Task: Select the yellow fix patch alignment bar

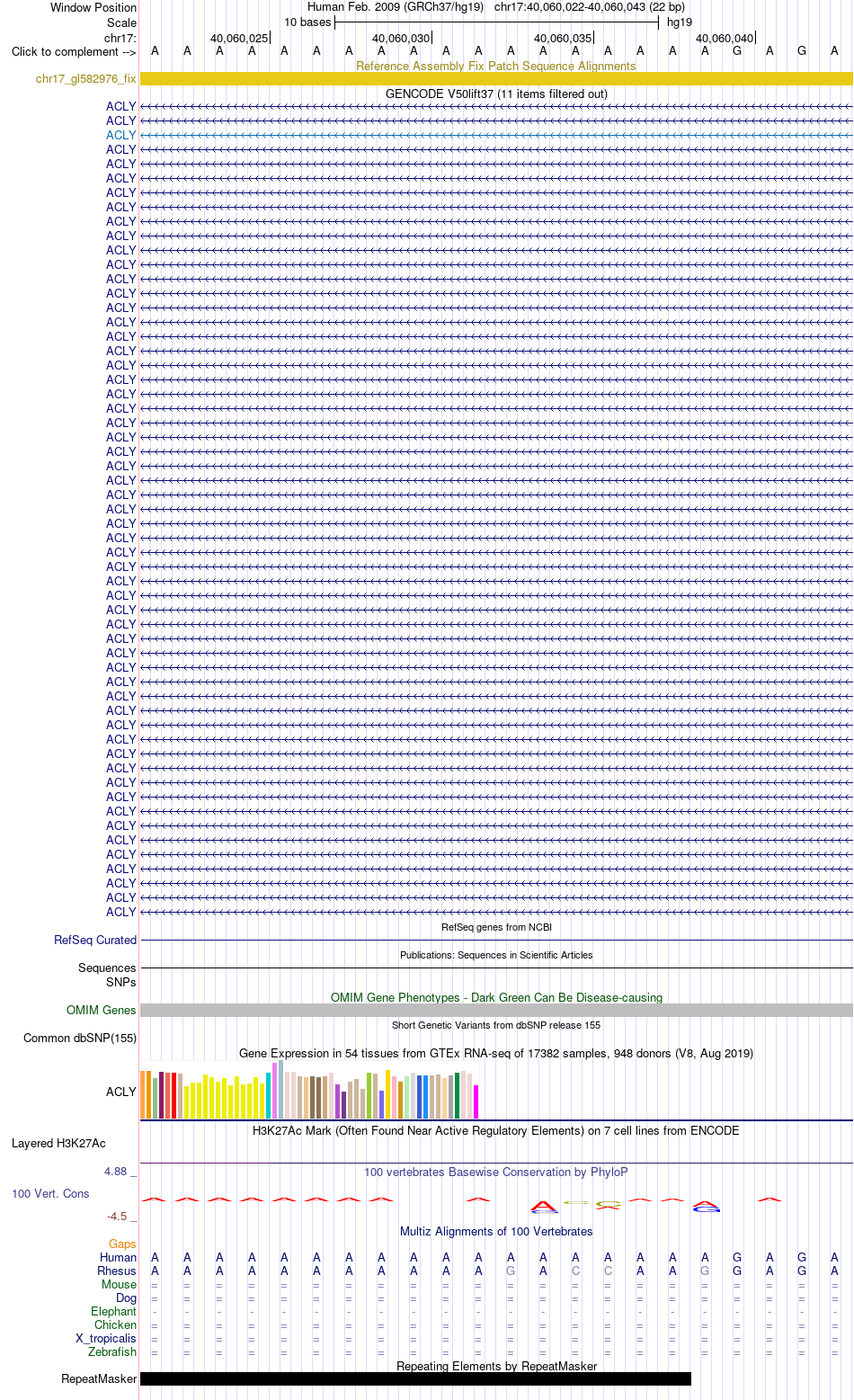Action: (496, 79)
